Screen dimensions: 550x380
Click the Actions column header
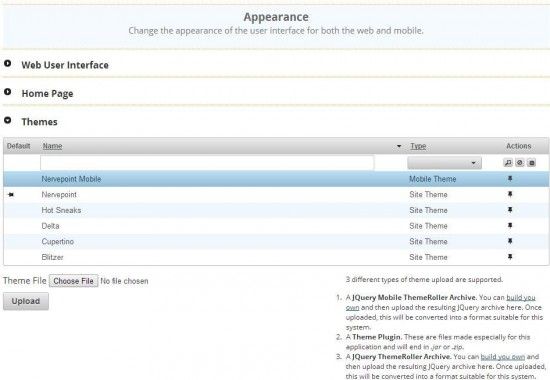(518, 146)
